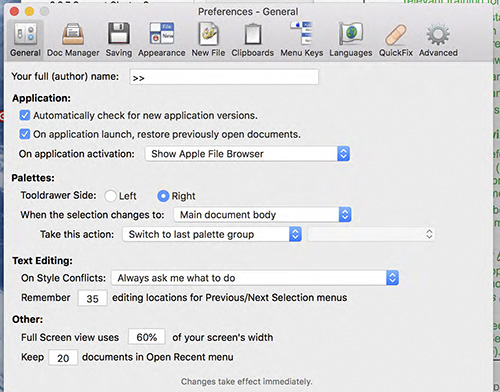Select Left tooldrawer side

tap(110, 196)
